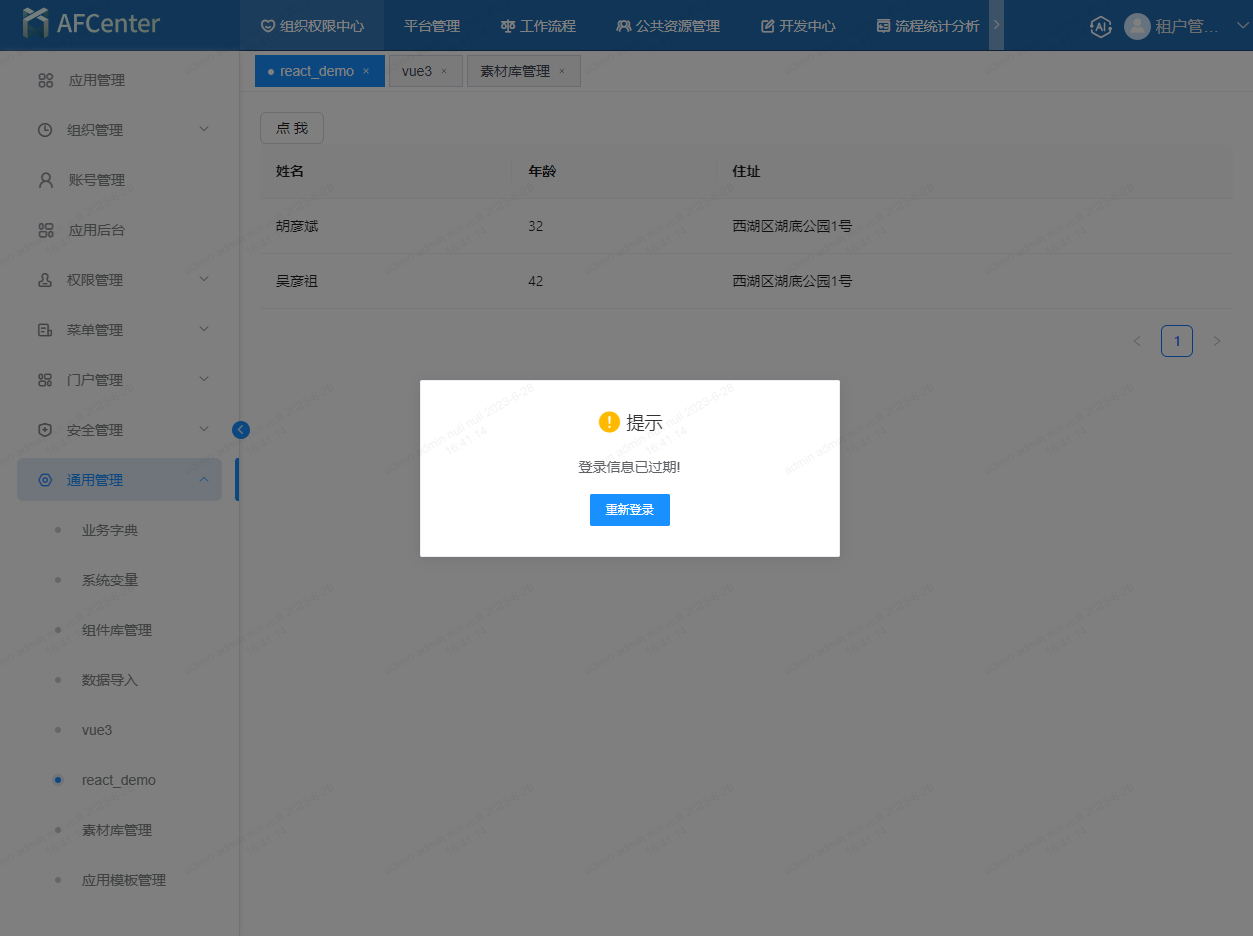Click the AI assistant icon in header
This screenshot has height=937, width=1253.
click(1100, 27)
